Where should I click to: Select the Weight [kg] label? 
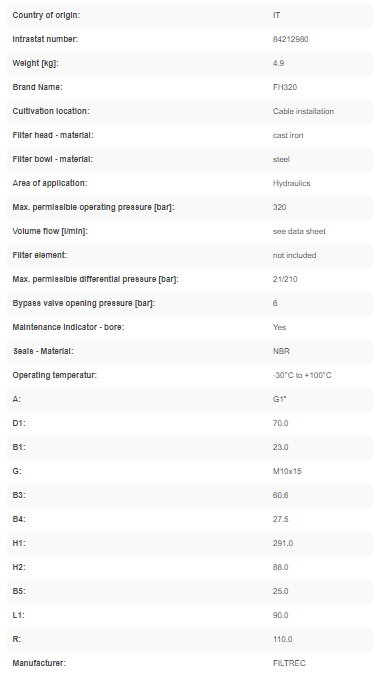coord(35,63)
